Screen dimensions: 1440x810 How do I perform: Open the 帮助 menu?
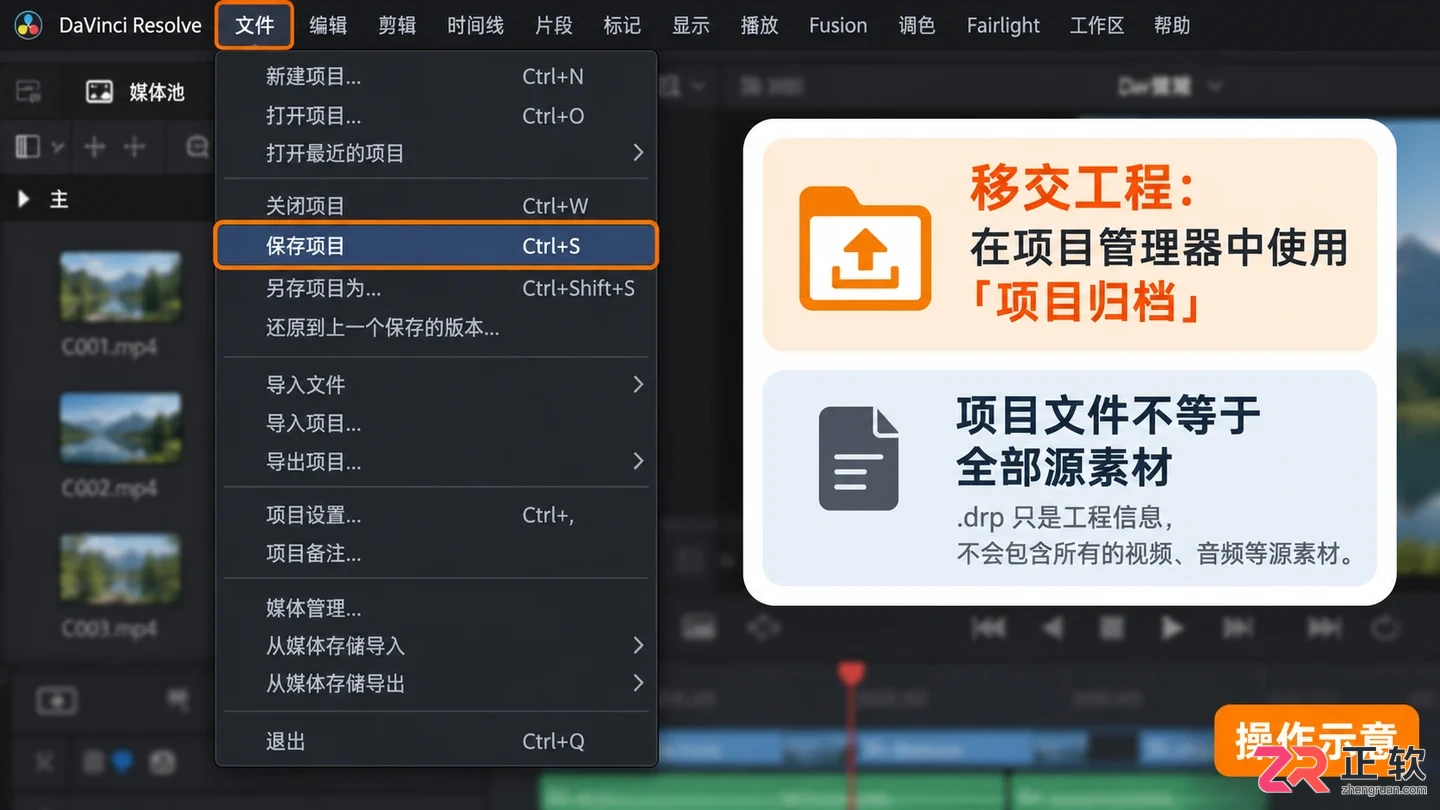(x=1172, y=25)
